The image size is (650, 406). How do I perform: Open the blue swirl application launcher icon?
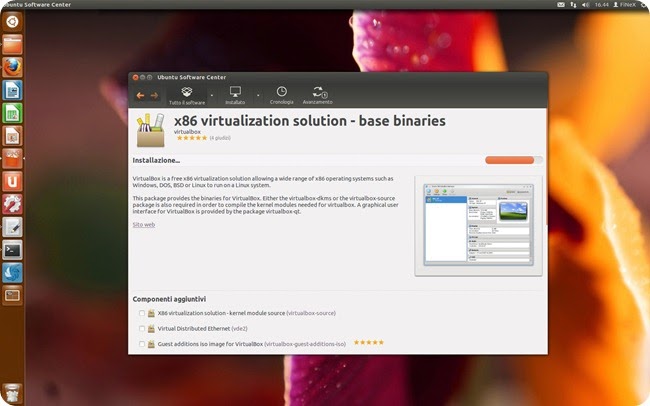pos(12,272)
